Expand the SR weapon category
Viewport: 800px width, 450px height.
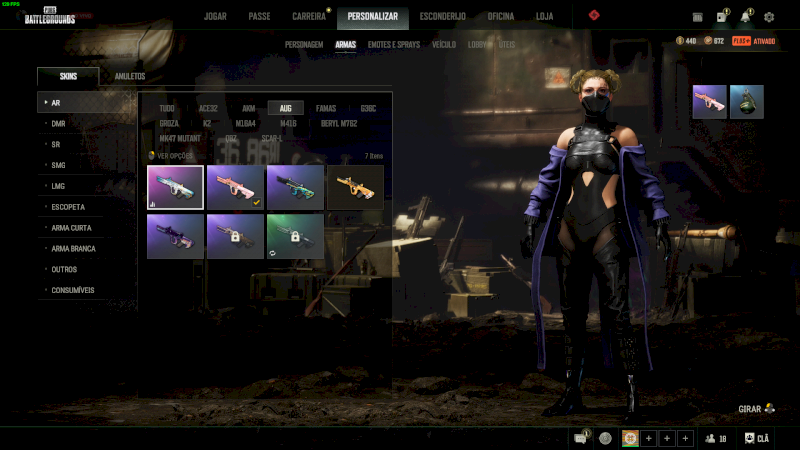pyautogui.click(x=87, y=144)
